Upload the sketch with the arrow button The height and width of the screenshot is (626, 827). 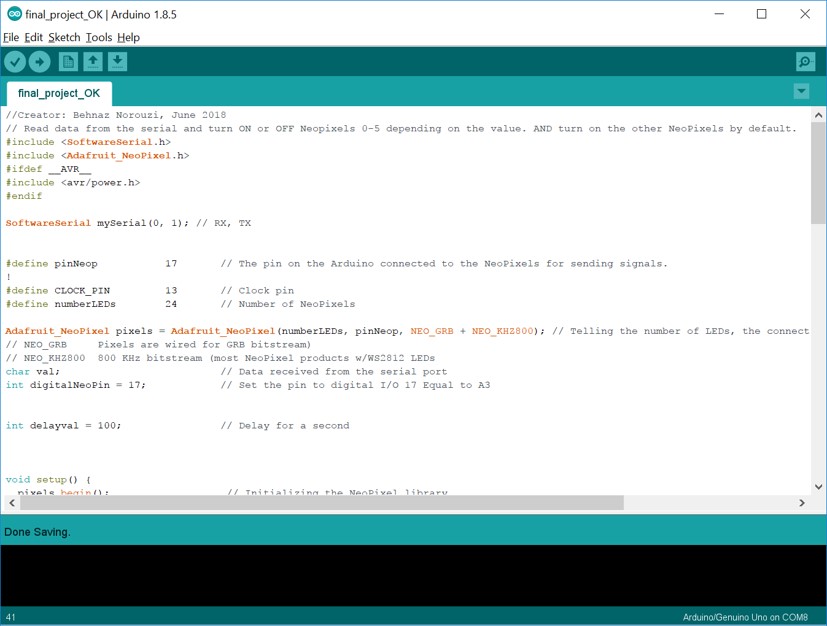[40, 62]
